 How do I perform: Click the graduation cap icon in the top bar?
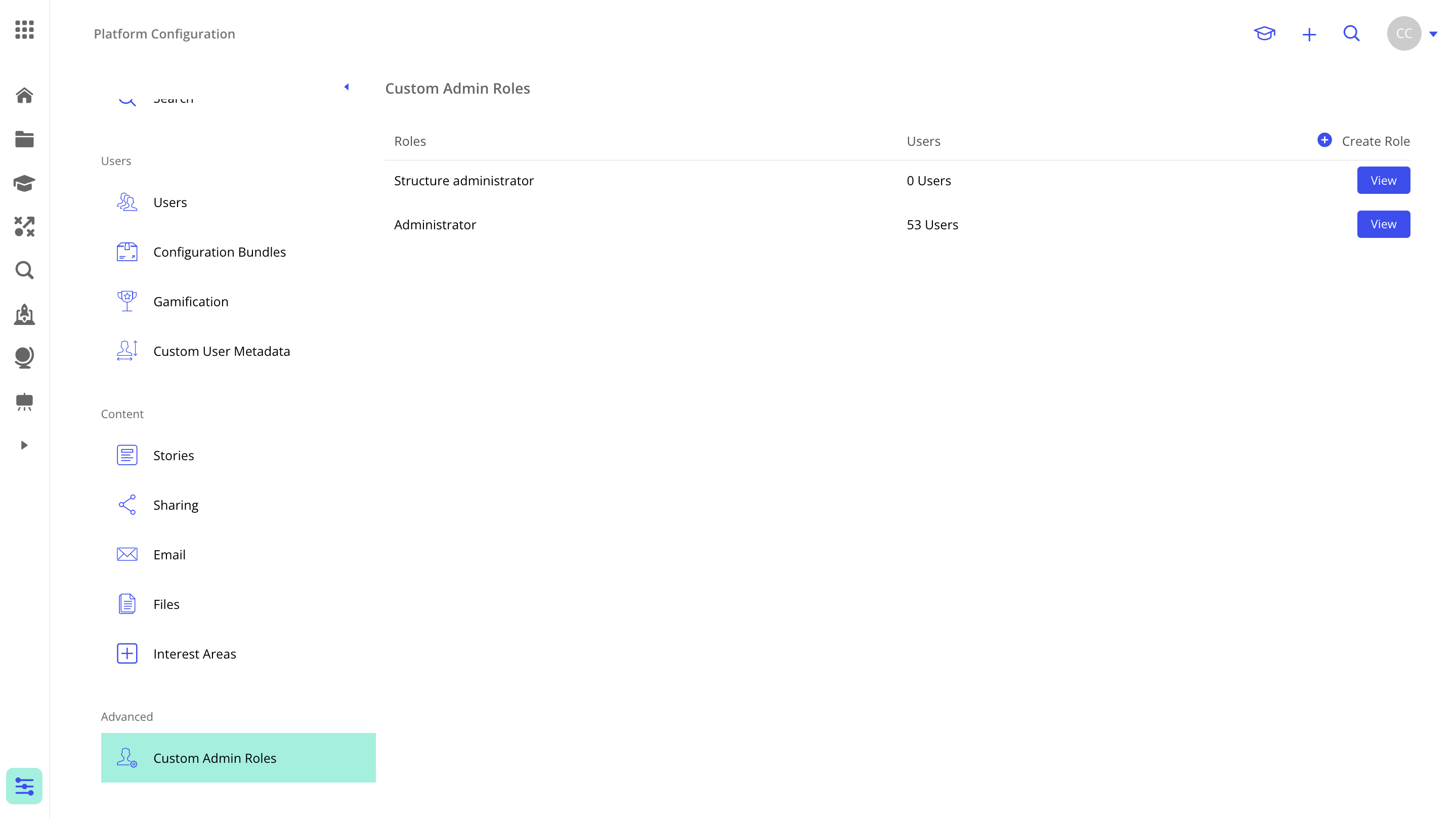coord(1265,34)
